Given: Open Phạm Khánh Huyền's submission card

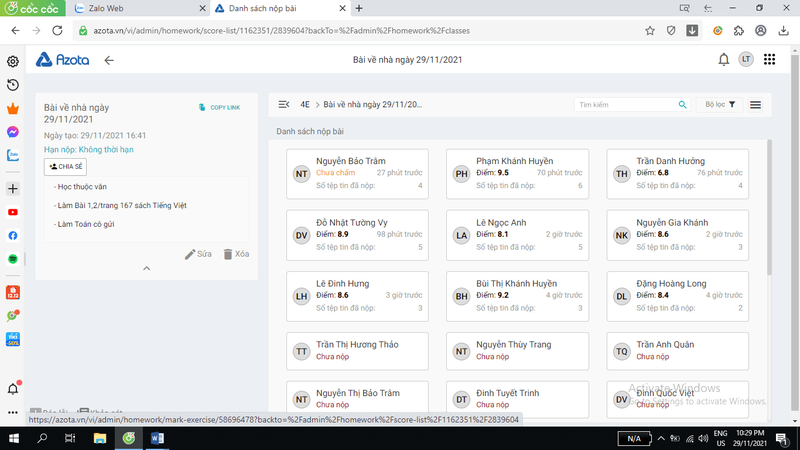Looking at the screenshot, I should (x=517, y=174).
